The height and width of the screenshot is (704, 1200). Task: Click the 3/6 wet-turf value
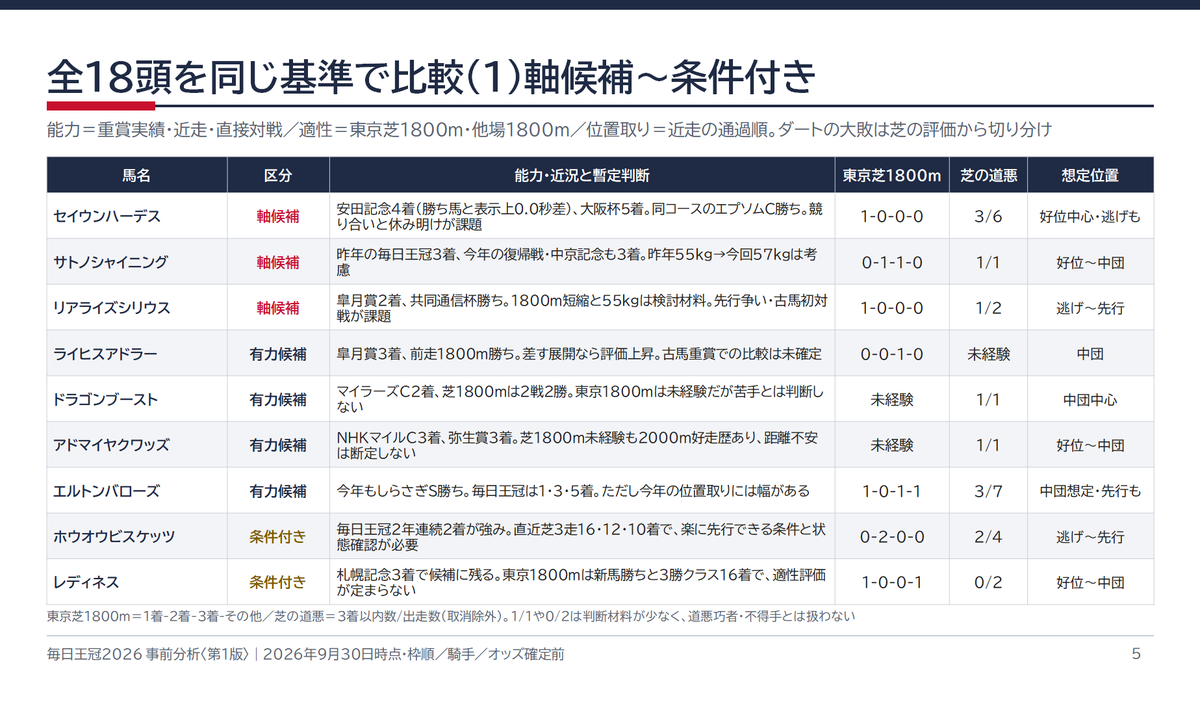988,216
